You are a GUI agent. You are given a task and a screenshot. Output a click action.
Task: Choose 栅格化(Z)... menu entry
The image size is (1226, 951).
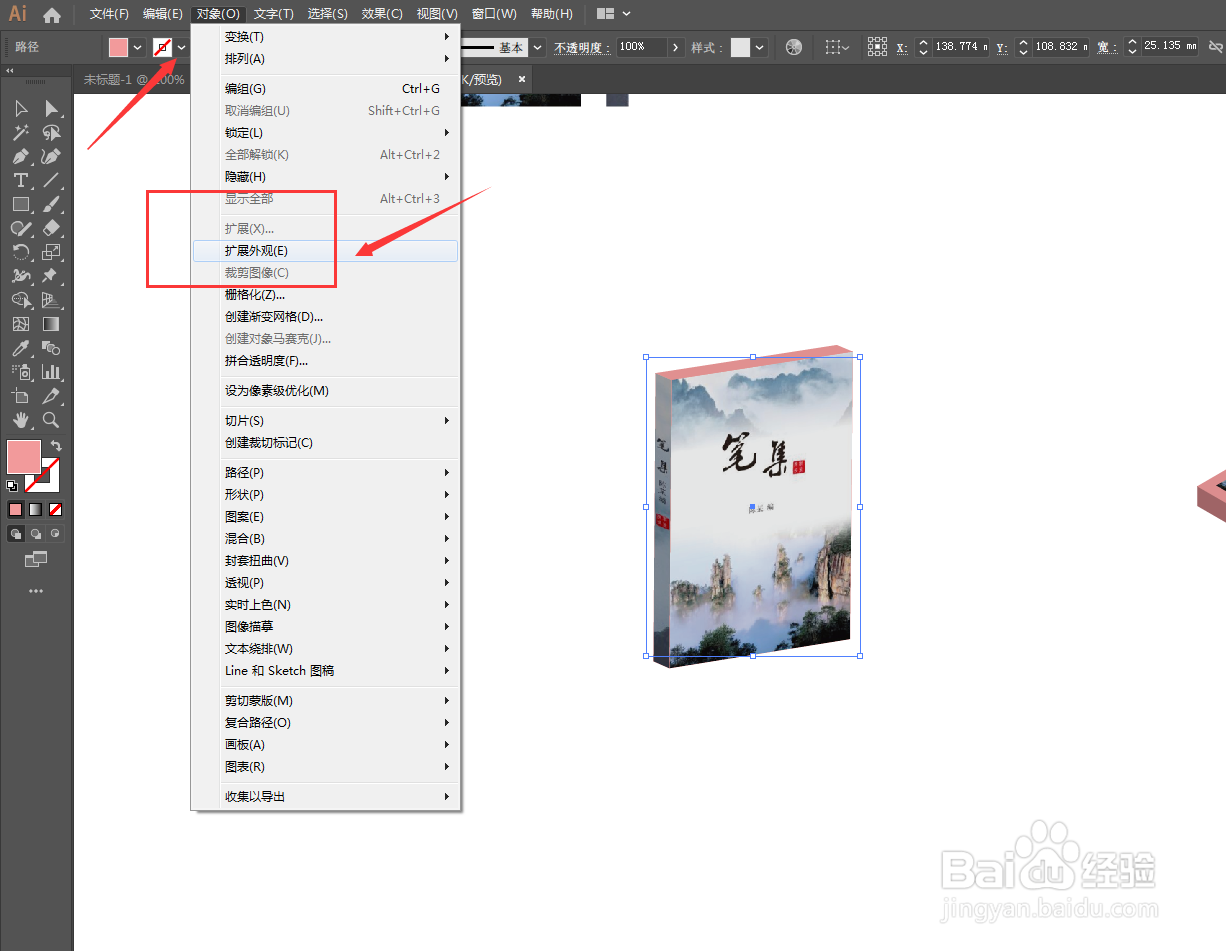(326, 295)
